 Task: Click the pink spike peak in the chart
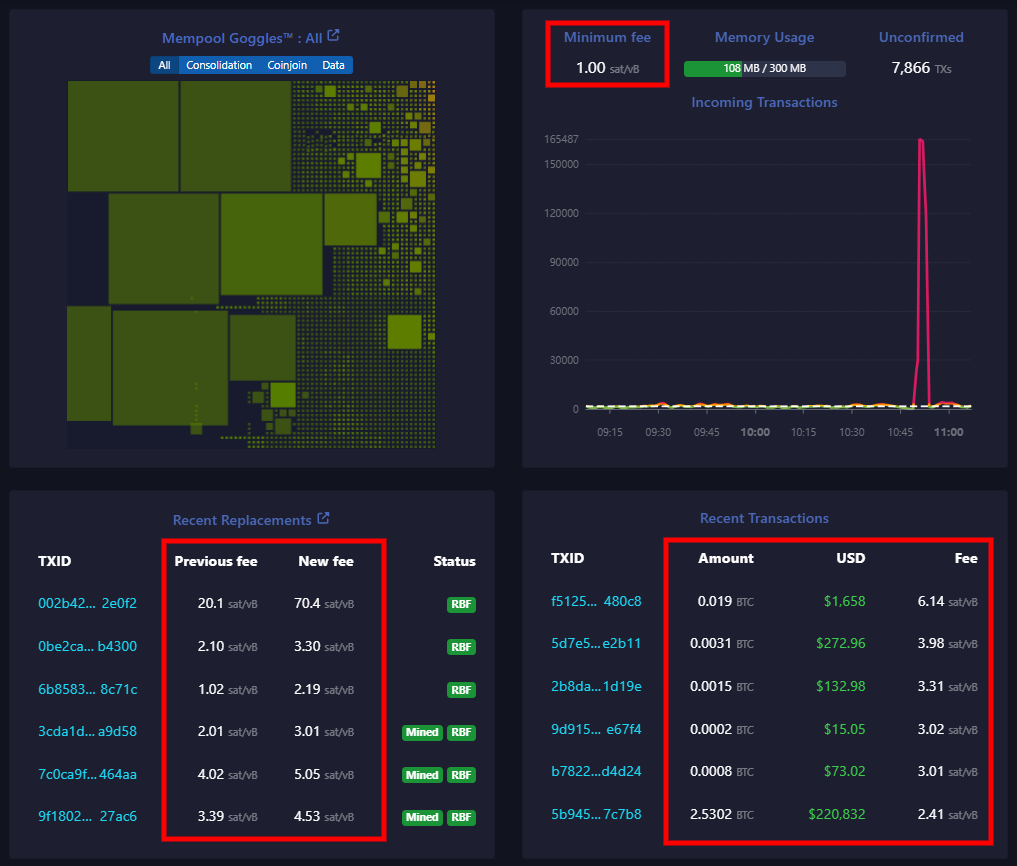point(920,141)
